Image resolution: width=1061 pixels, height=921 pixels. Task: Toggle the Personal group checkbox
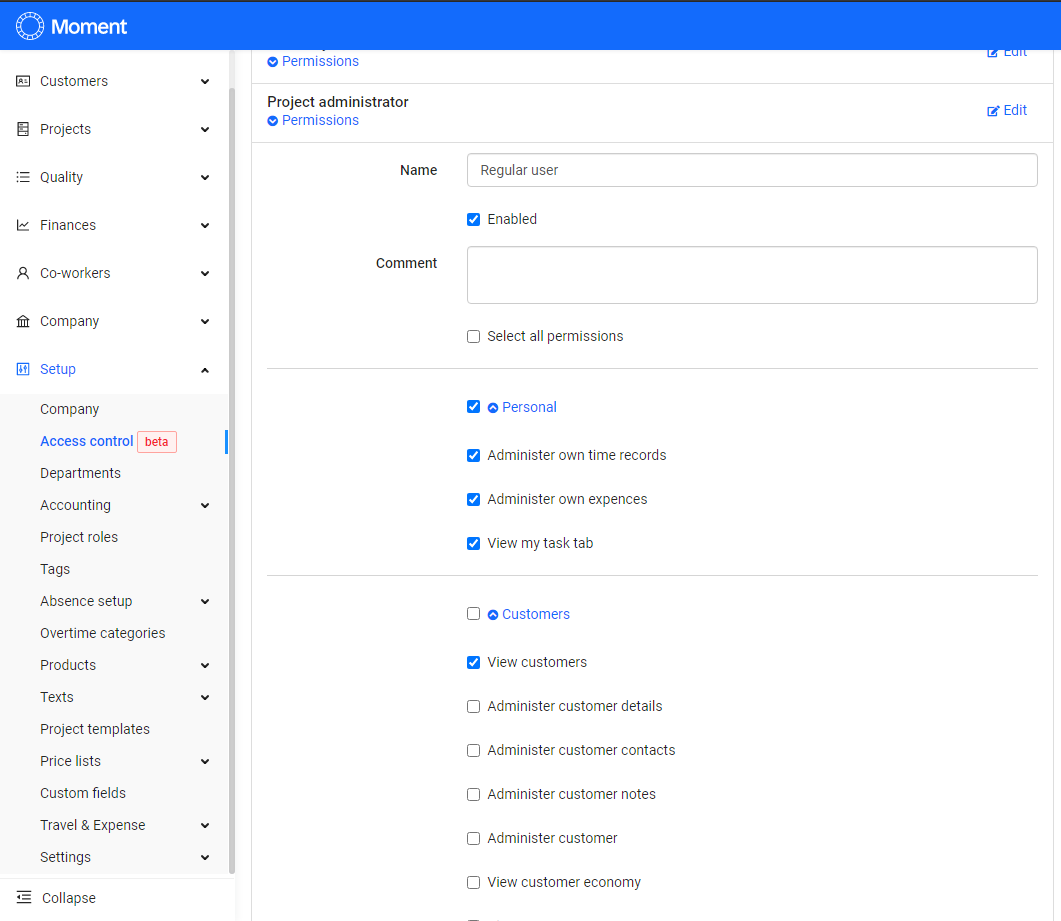[474, 407]
